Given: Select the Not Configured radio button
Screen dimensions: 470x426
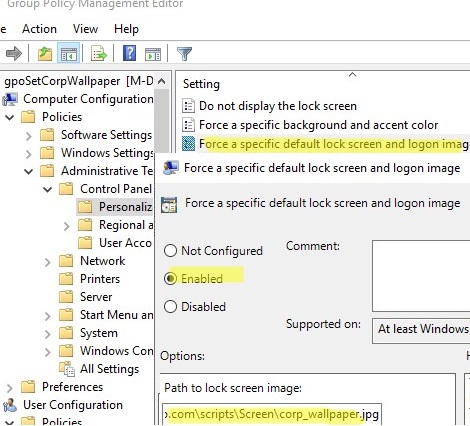Looking at the screenshot, I should pyautogui.click(x=170, y=250).
